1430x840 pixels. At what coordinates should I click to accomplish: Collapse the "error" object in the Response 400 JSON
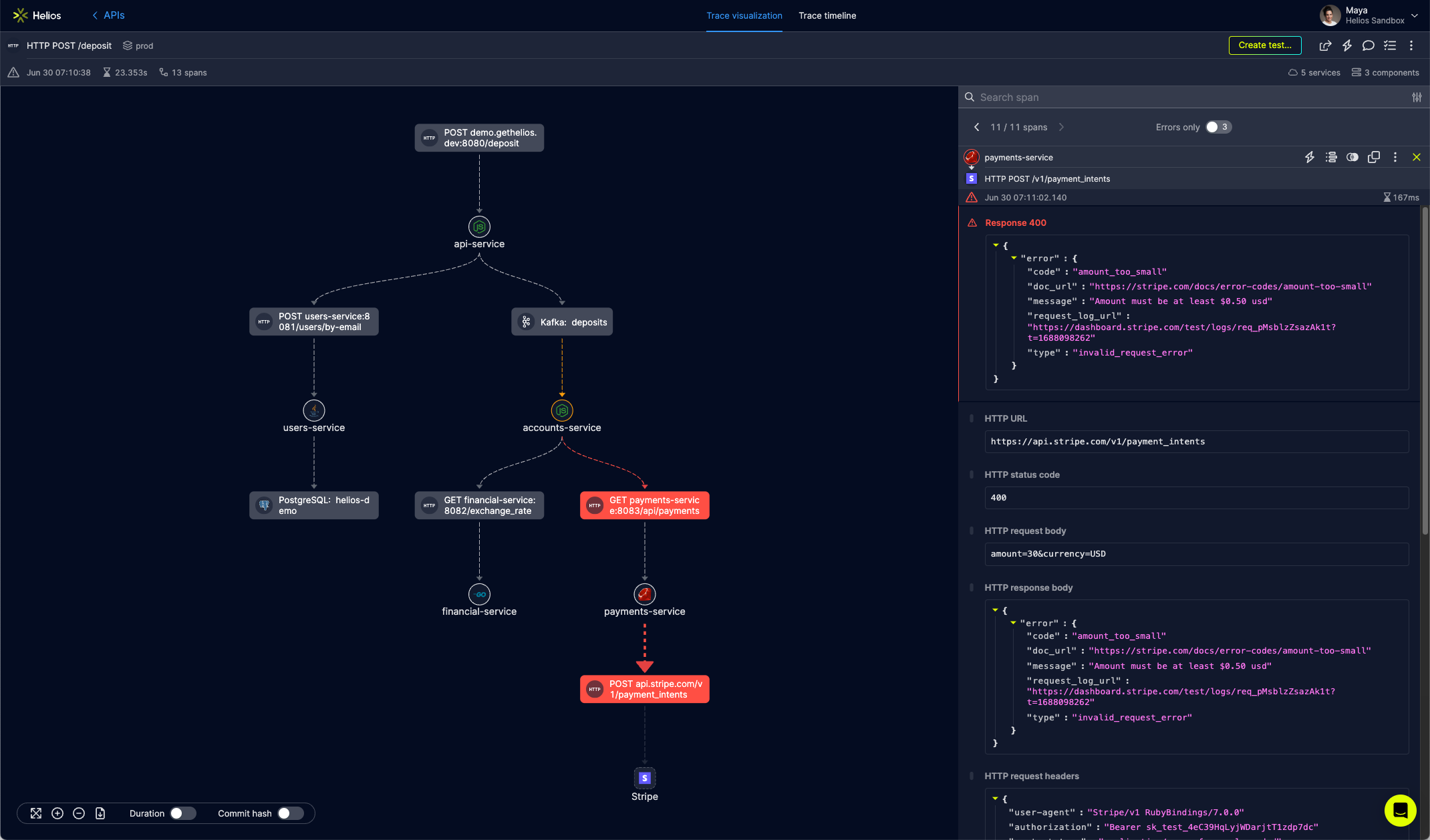[1014, 258]
